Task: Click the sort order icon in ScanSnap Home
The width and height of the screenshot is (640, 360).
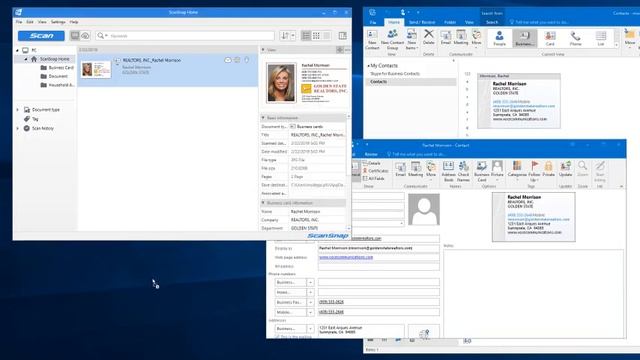Action: click(x=285, y=36)
